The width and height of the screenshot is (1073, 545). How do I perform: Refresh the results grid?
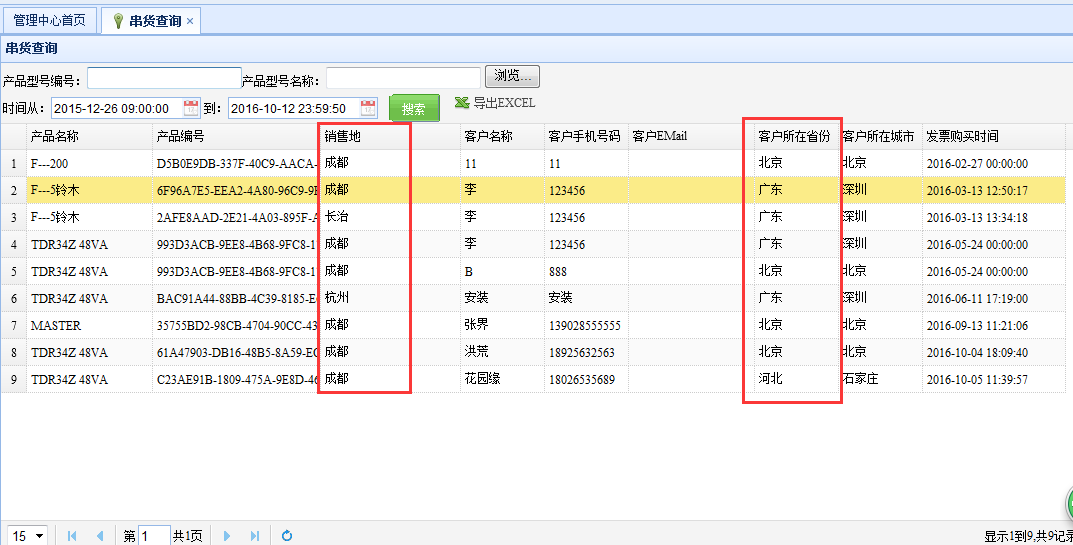(x=287, y=536)
